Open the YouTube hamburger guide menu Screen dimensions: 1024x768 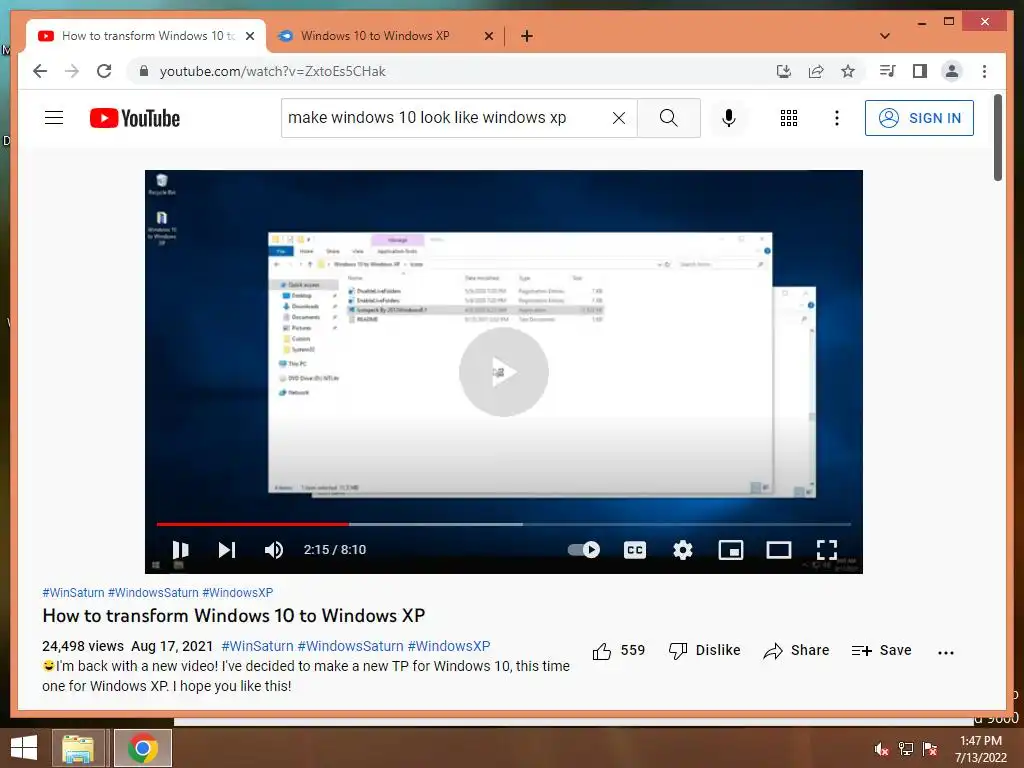coord(54,118)
